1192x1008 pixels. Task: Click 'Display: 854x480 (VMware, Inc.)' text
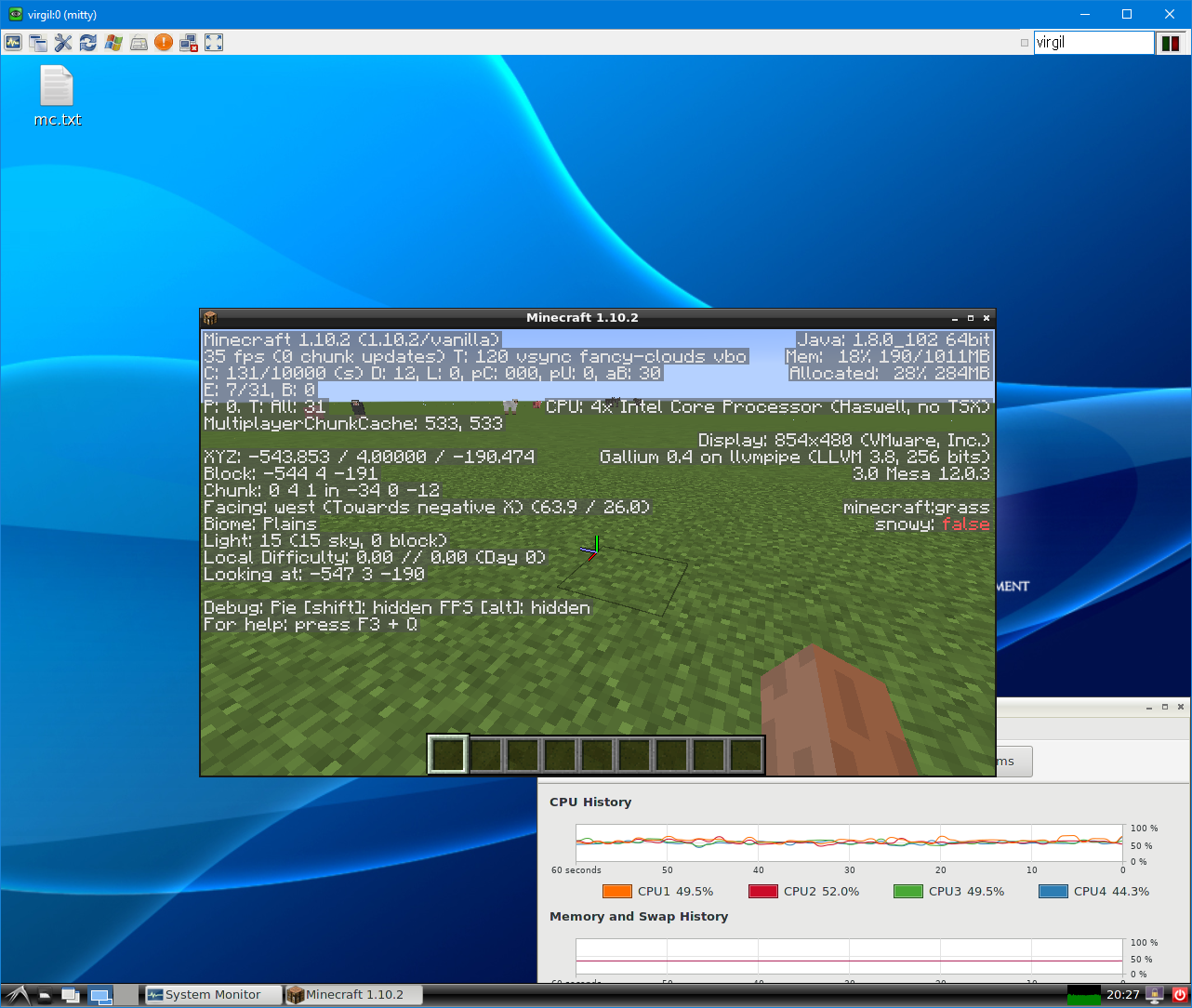click(x=844, y=441)
